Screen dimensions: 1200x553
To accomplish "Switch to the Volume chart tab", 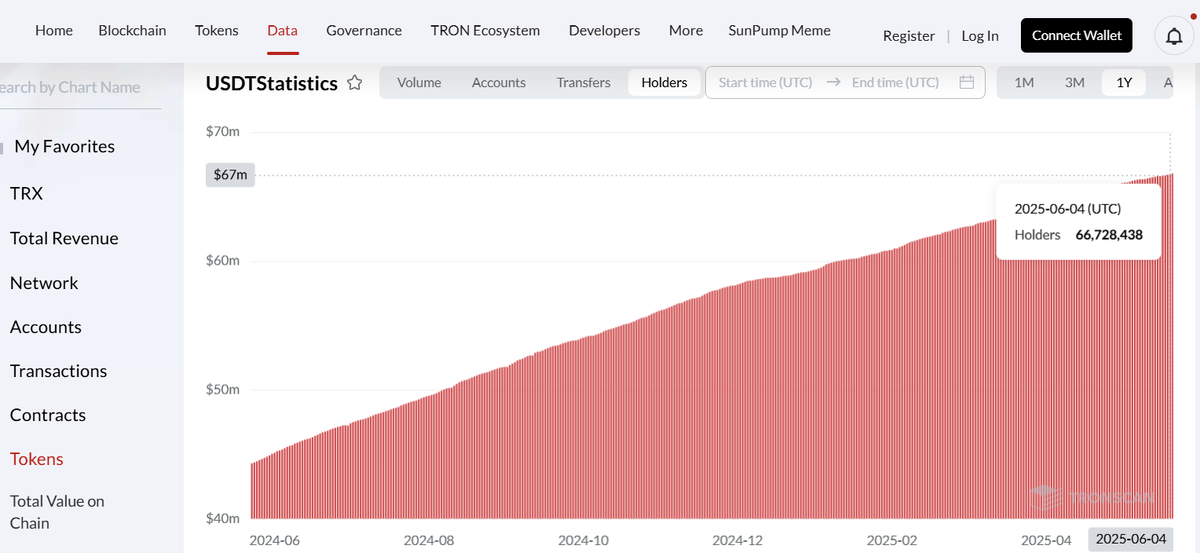I will (x=419, y=82).
